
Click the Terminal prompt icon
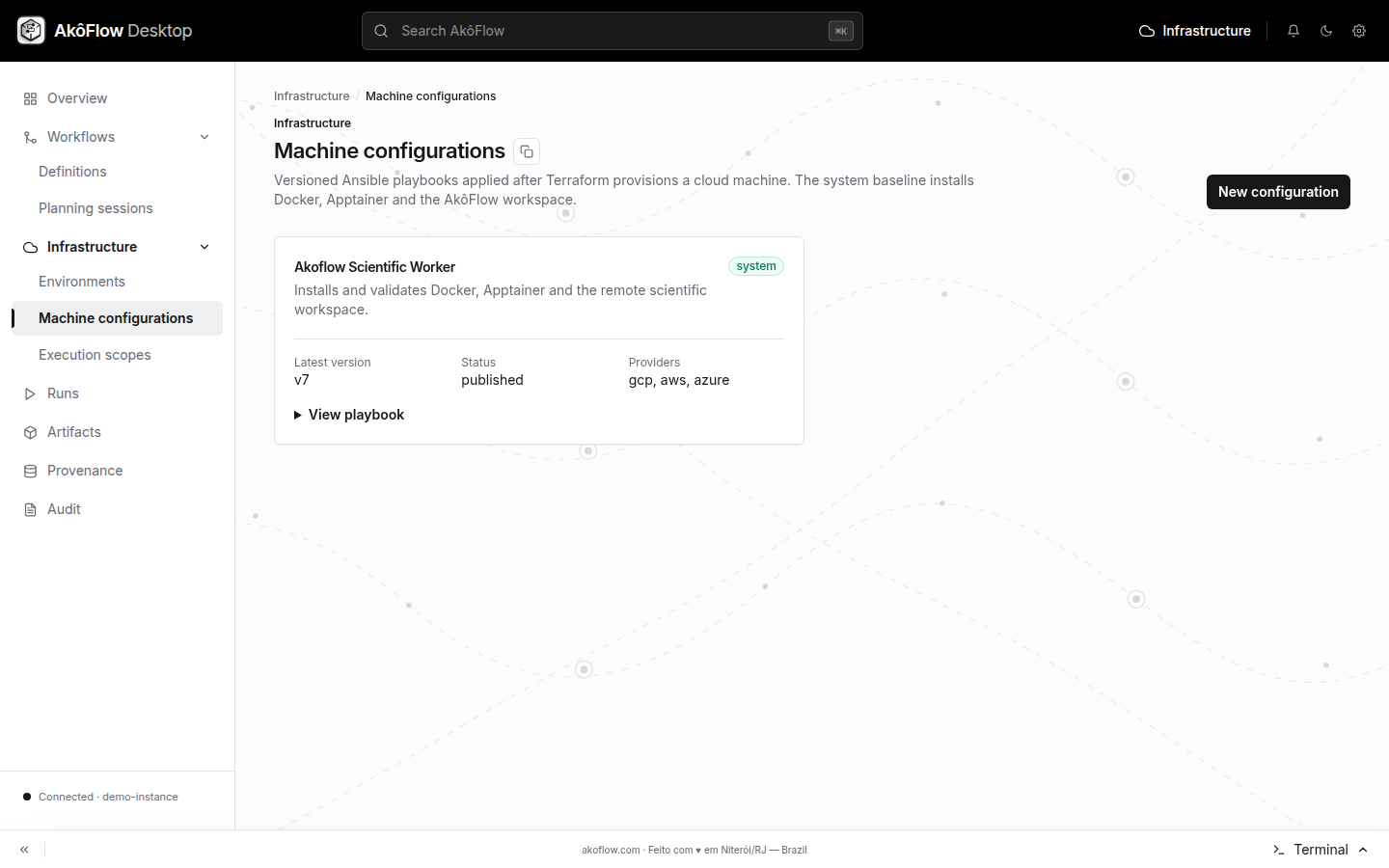(1278, 850)
